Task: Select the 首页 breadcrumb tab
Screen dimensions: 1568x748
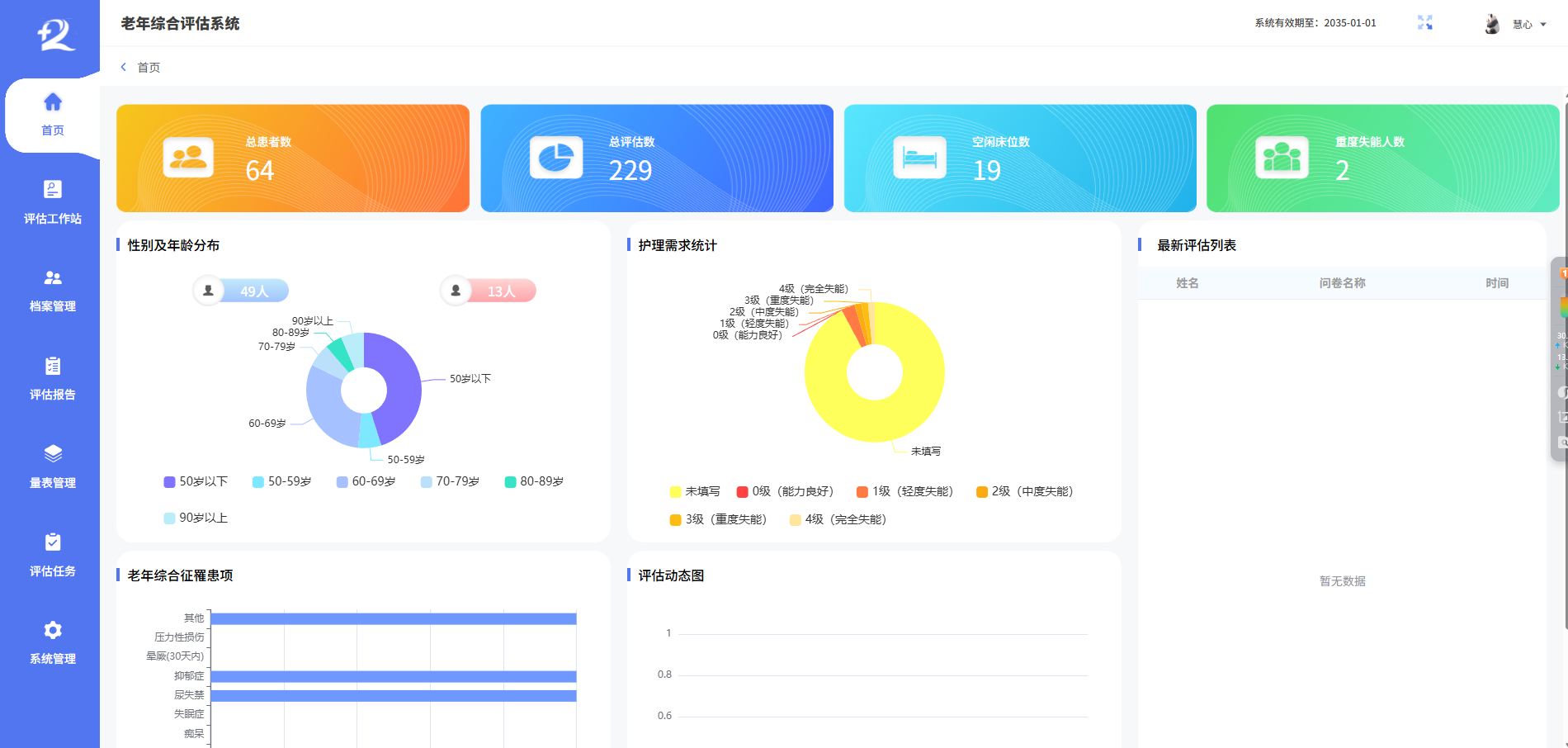Action: [149, 68]
